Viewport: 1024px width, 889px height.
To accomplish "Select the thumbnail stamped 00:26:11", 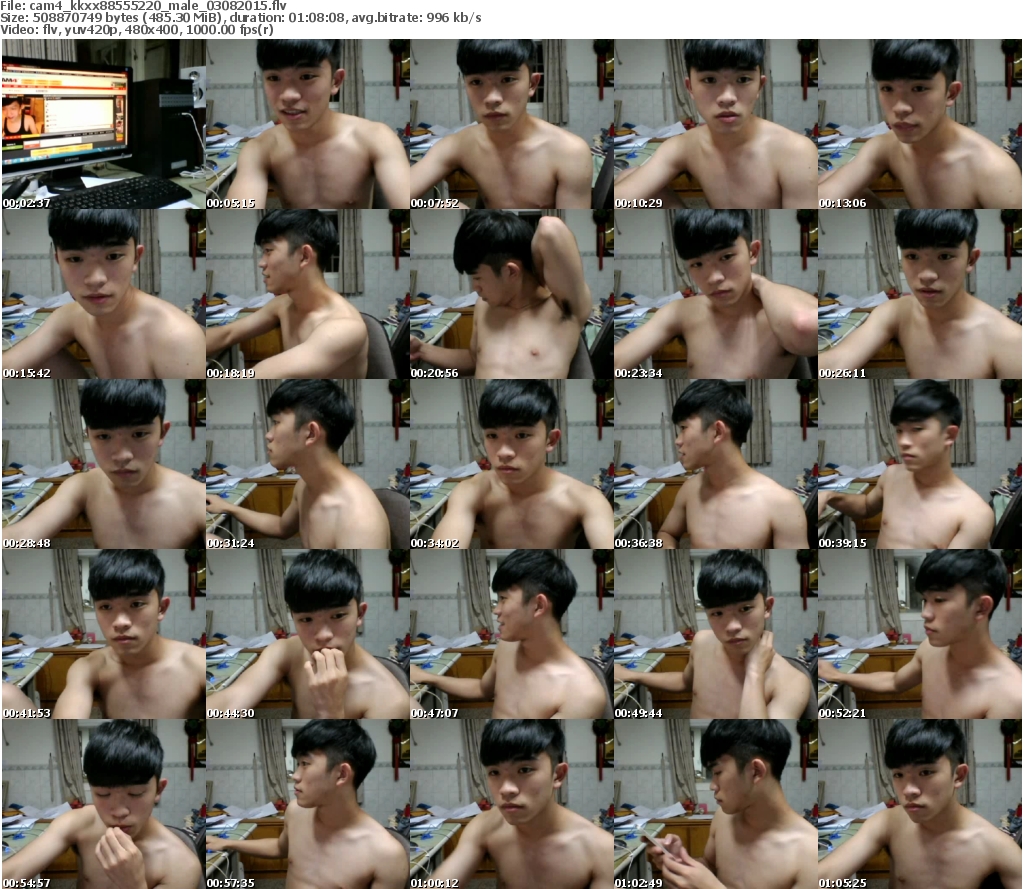I will 920,294.
